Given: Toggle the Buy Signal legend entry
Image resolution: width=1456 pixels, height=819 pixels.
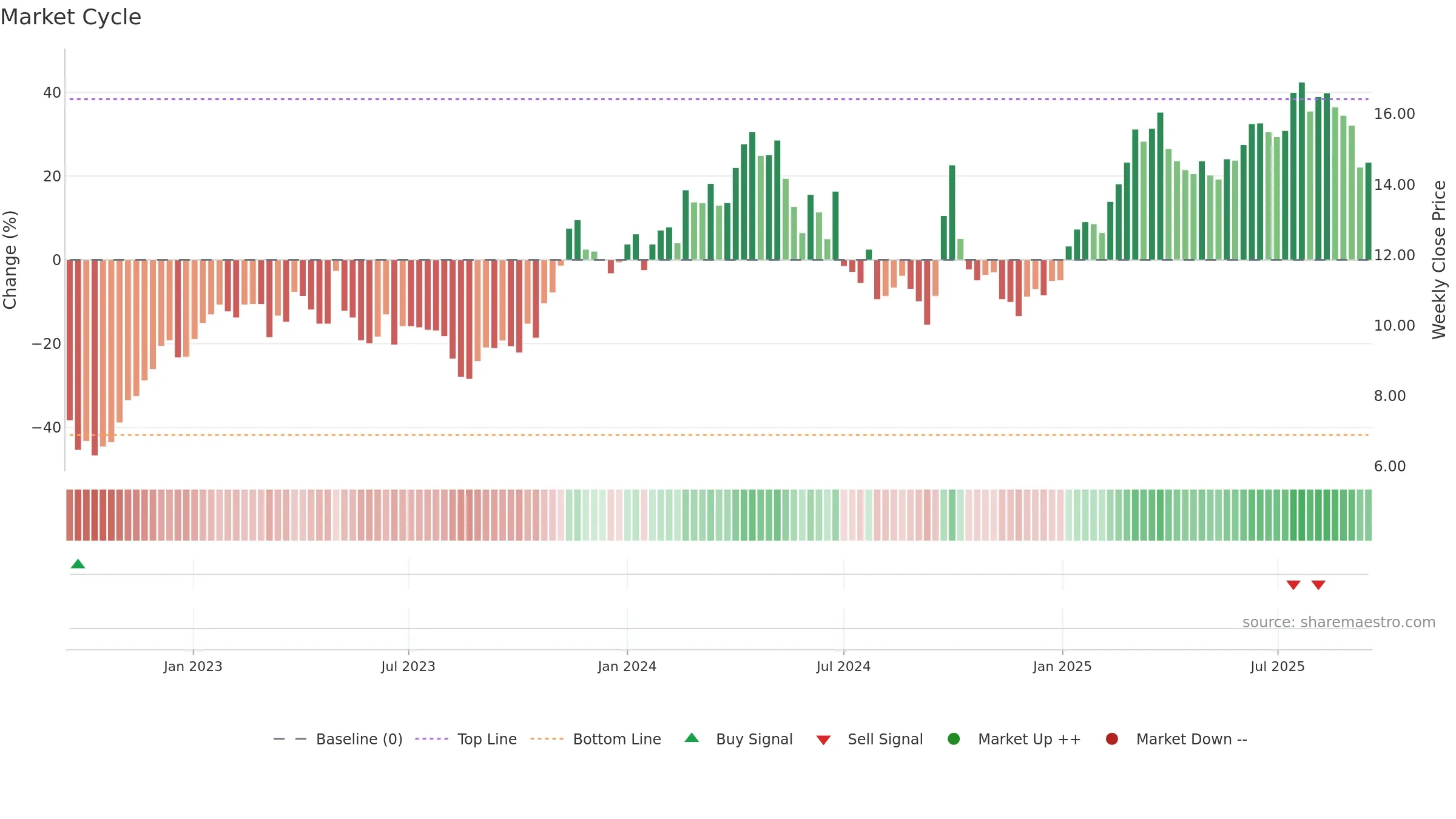Looking at the screenshot, I should pyautogui.click(x=738, y=739).
